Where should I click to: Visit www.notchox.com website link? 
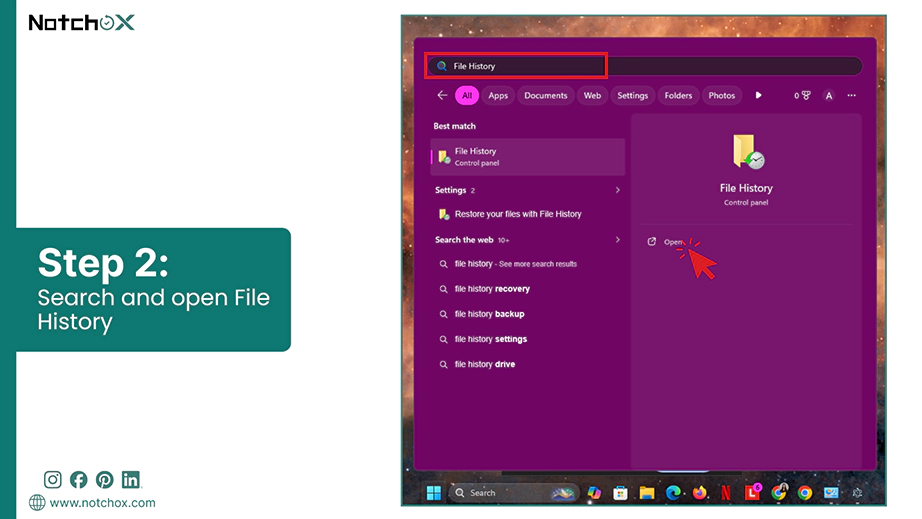(x=102, y=503)
